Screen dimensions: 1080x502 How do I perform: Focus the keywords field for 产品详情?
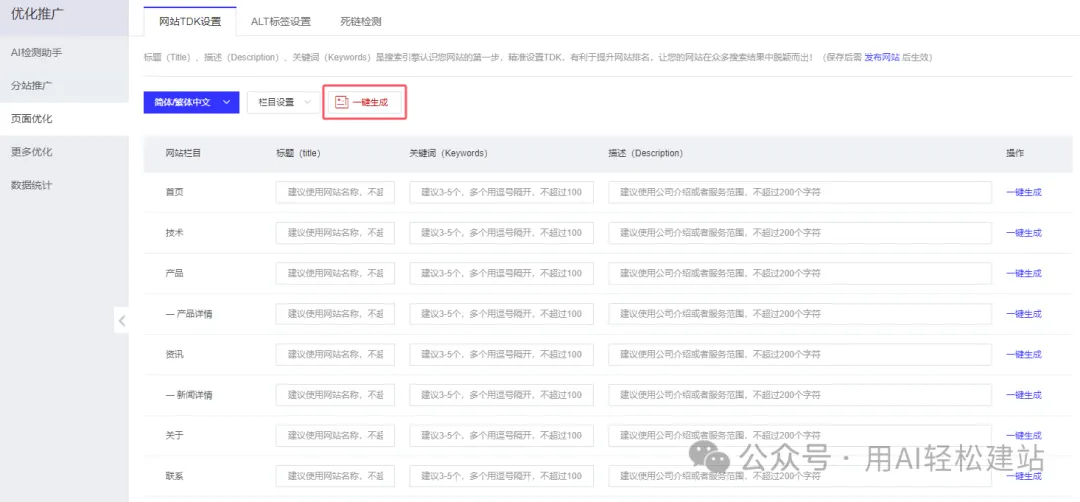click(x=501, y=314)
